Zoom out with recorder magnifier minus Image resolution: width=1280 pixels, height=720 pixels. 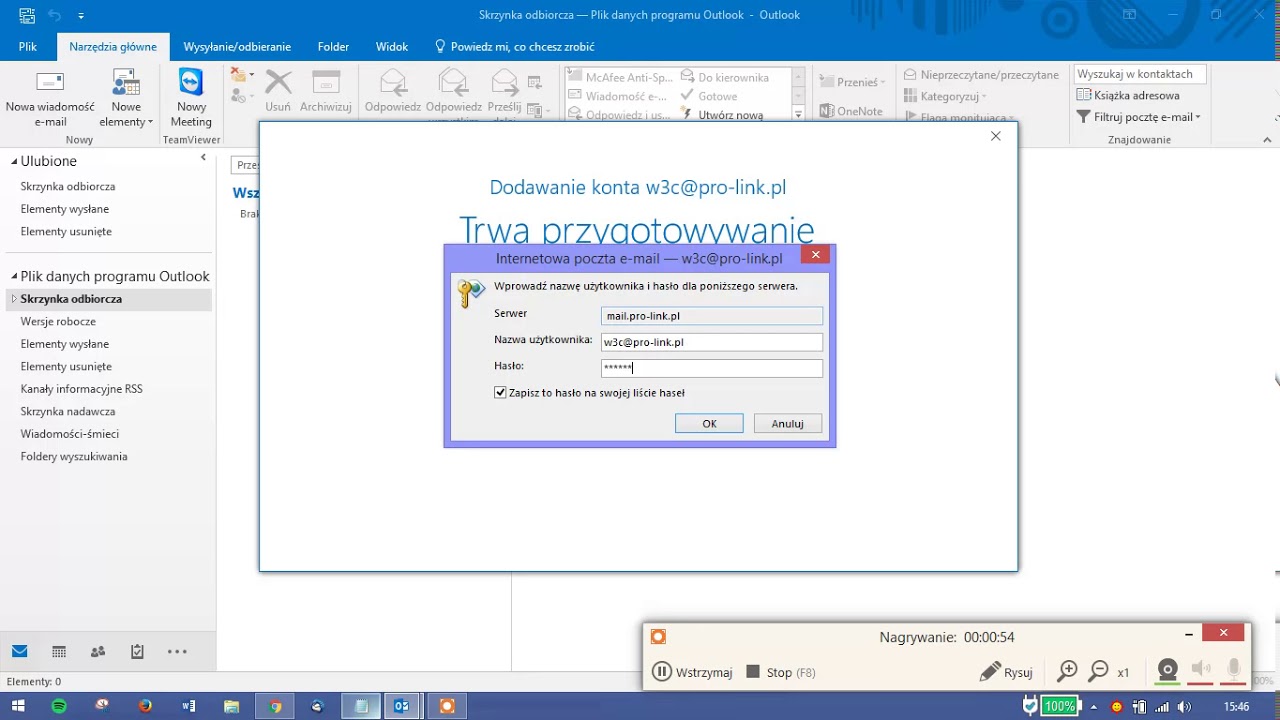(x=1098, y=671)
